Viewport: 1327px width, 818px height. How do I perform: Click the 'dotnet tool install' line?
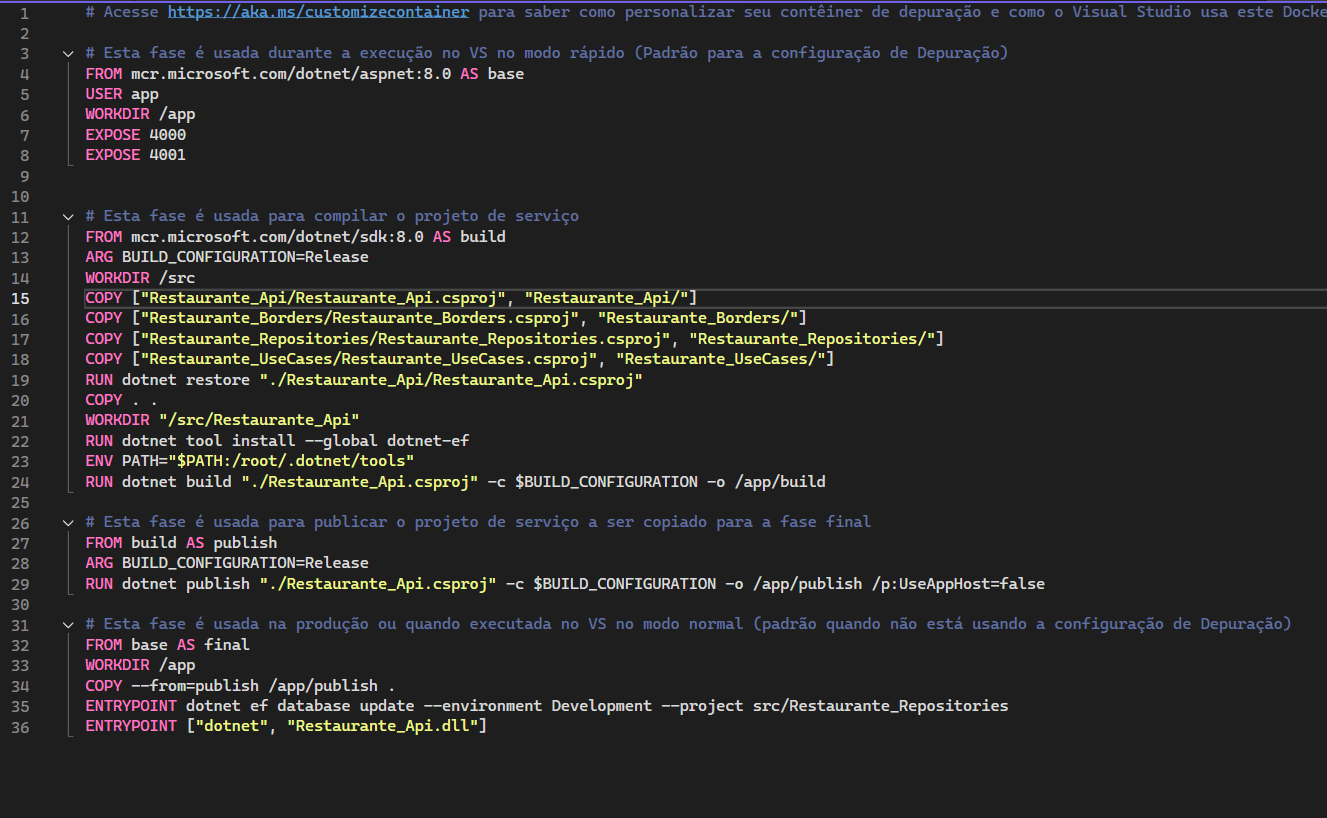click(x=278, y=441)
